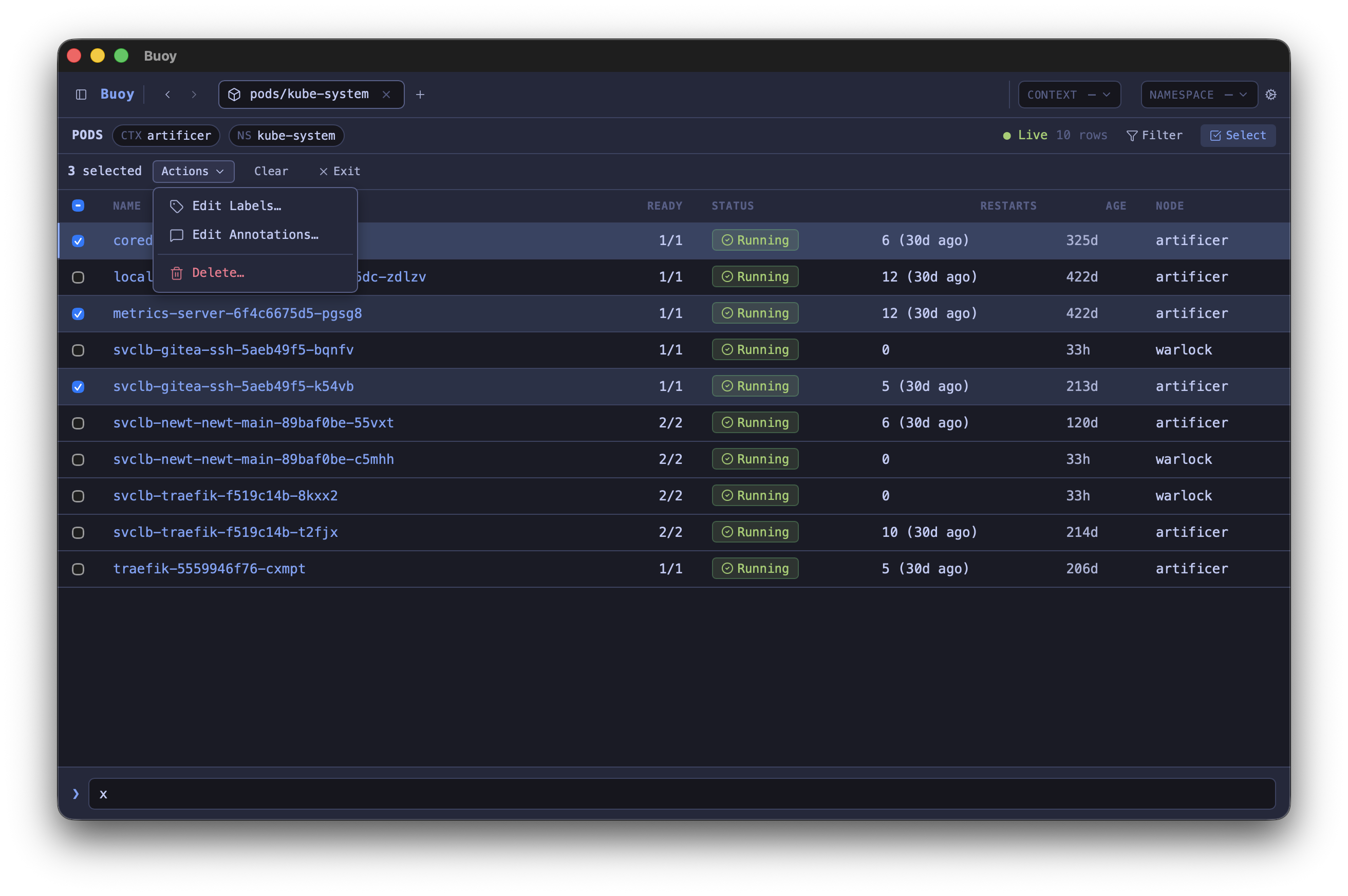Check the local-path pod checkbox
The image size is (1348, 896).
(78, 277)
